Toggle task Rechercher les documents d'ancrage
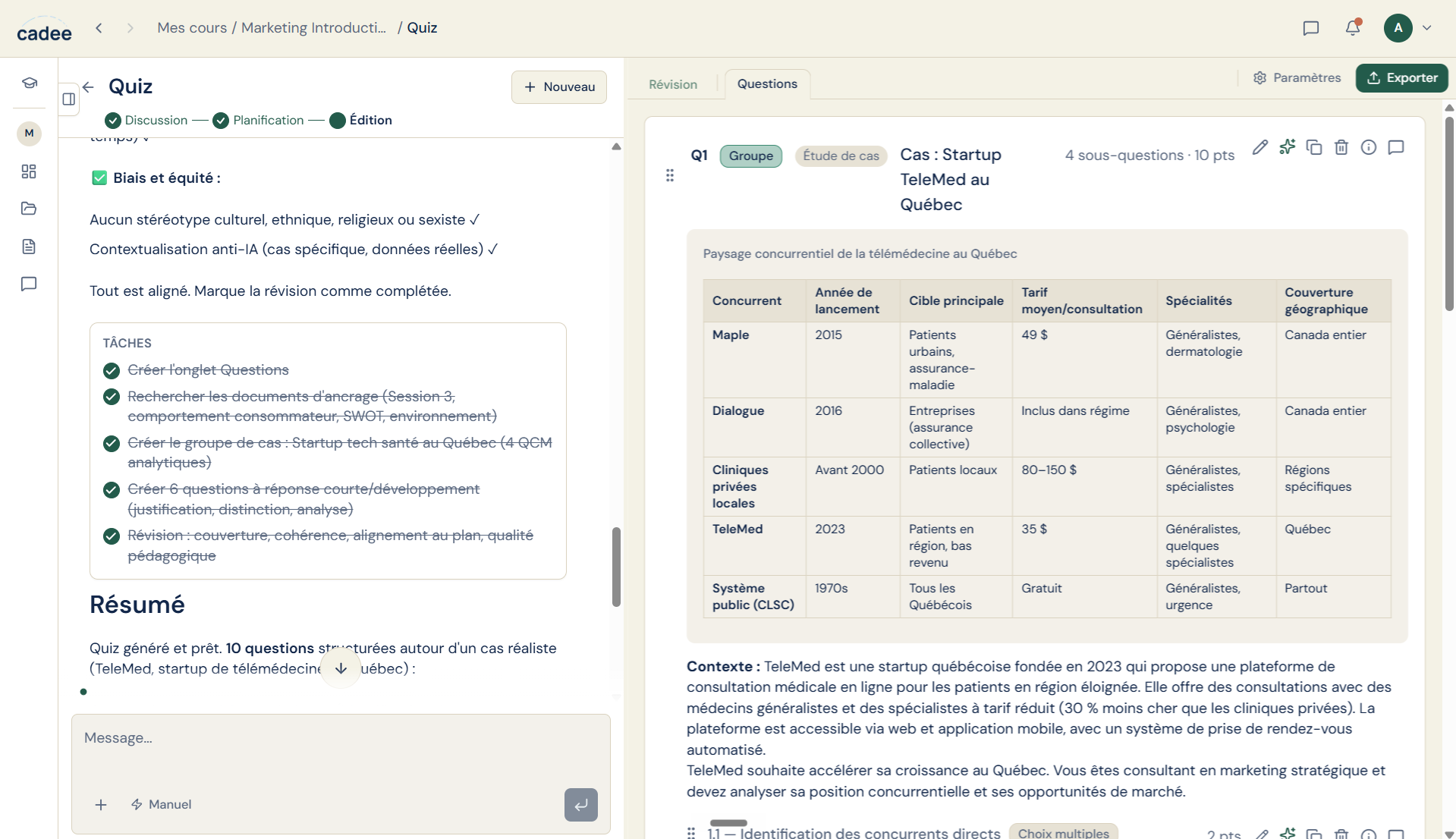The width and height of the screenshot is (1456, 839). coord(112,398)
